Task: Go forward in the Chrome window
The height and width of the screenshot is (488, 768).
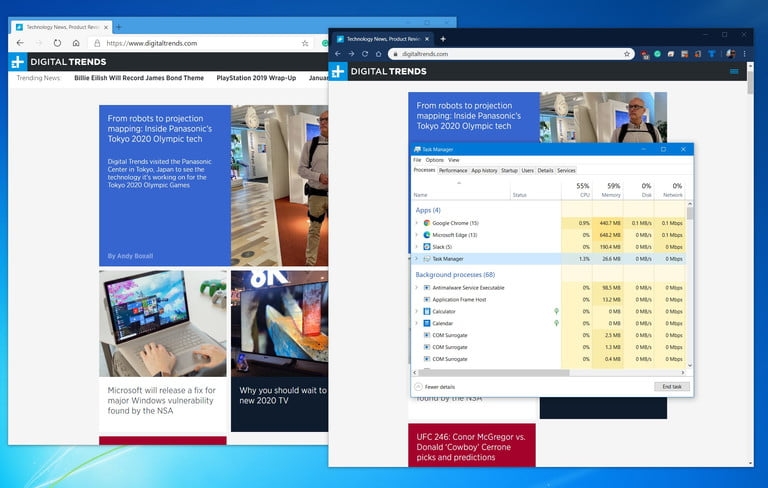Action: pyautogui.click(x=351, y=54)
